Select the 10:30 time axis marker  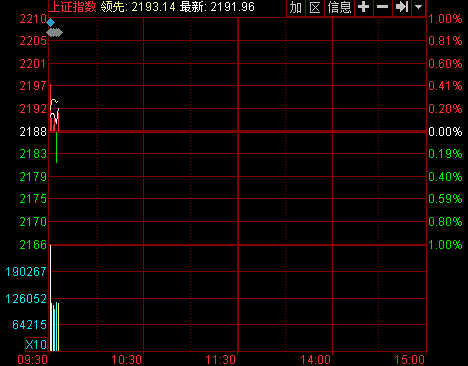pyautogui.click(x=126, y=360)
